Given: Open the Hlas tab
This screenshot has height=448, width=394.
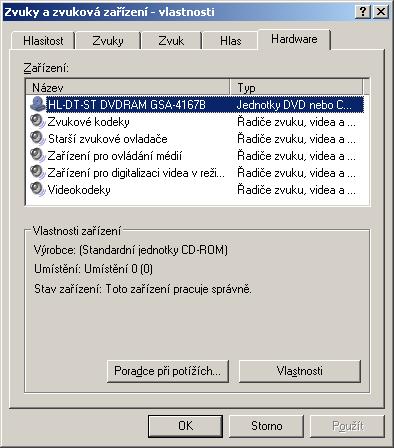Looking at the screenshot, I should [x=230, y=41].
